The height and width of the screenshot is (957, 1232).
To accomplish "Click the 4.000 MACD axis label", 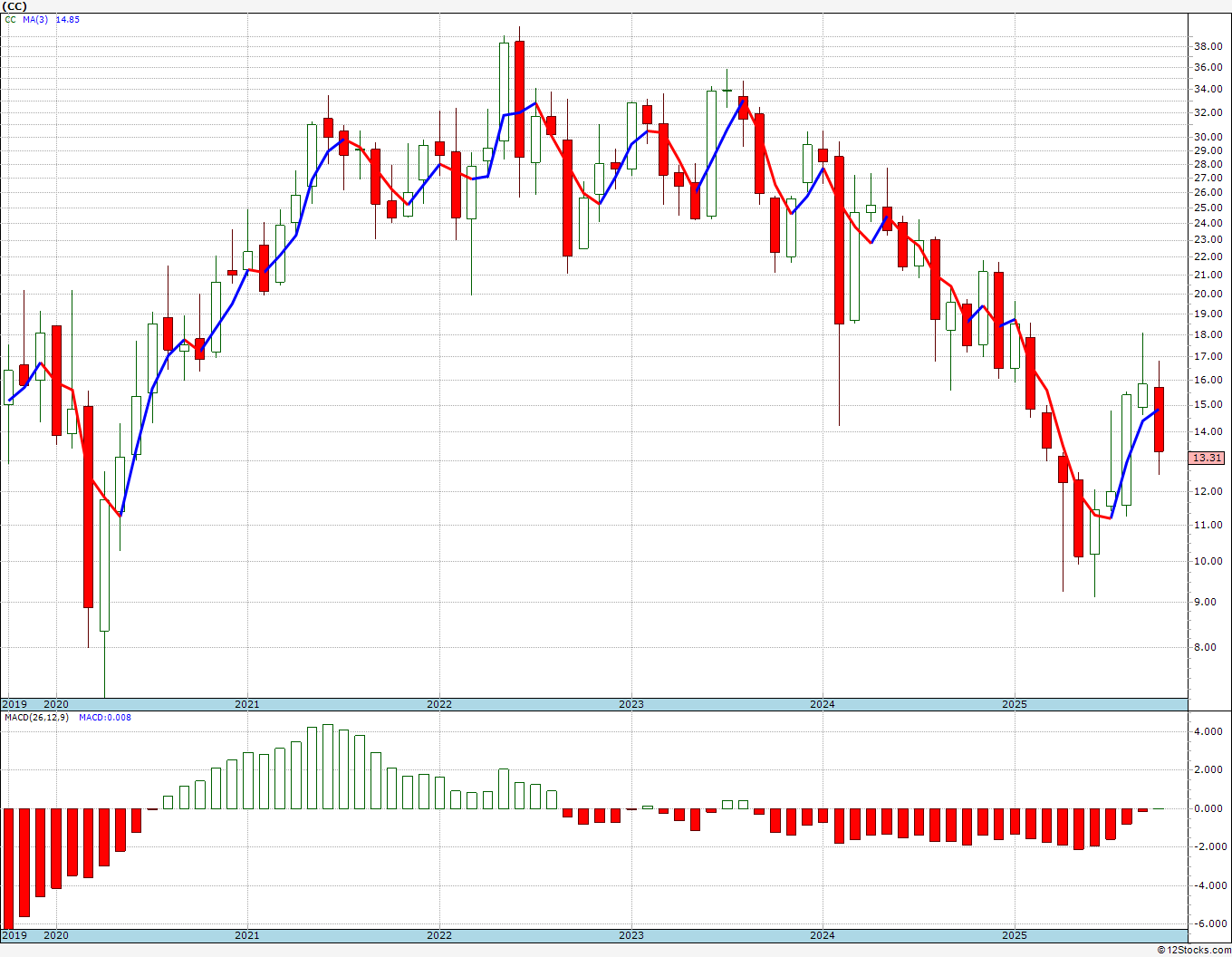I will coord(1210,732).
